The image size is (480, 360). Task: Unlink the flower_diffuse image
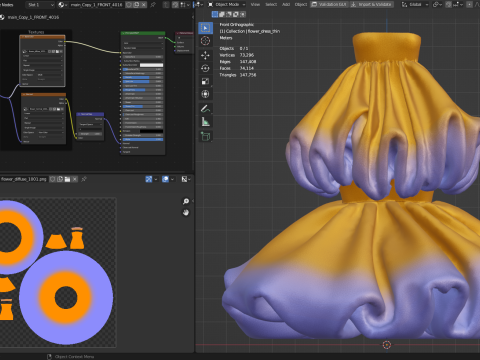click(x=75, y=179)
